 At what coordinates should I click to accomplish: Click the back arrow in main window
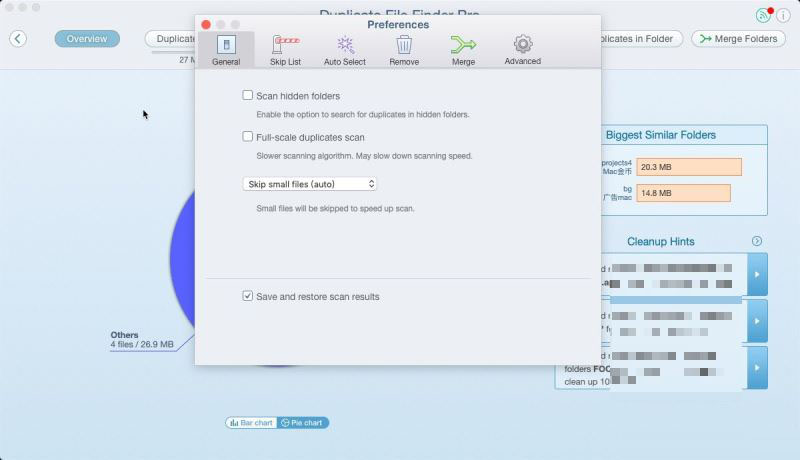pos(18,39)
